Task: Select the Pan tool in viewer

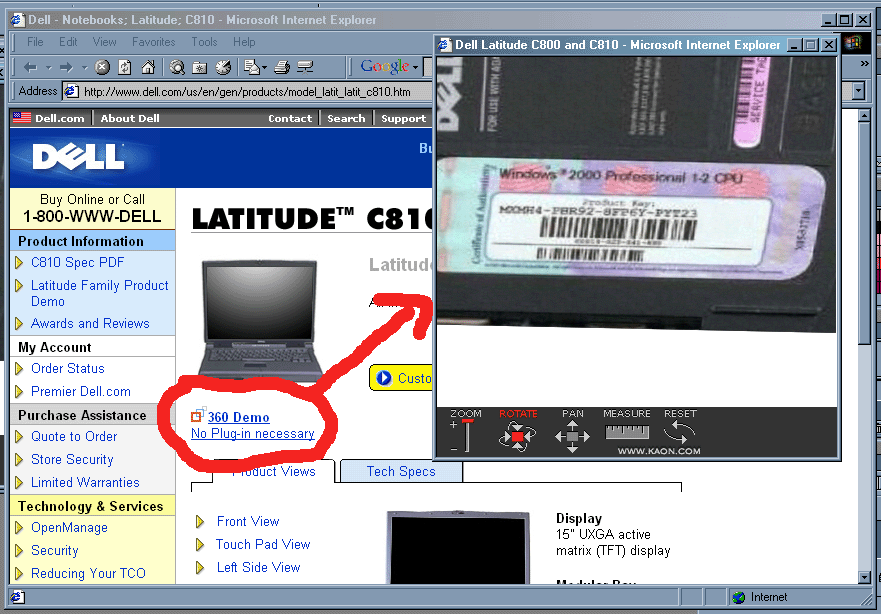Action: coord(572,435)
